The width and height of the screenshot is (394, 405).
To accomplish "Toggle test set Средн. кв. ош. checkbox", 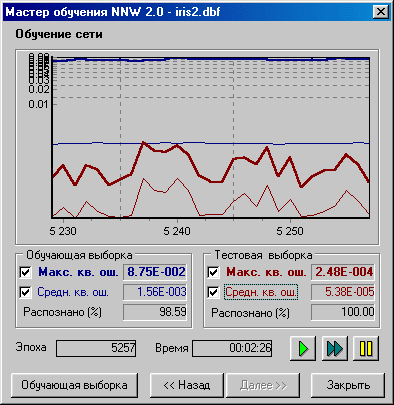I will [213, 292].
